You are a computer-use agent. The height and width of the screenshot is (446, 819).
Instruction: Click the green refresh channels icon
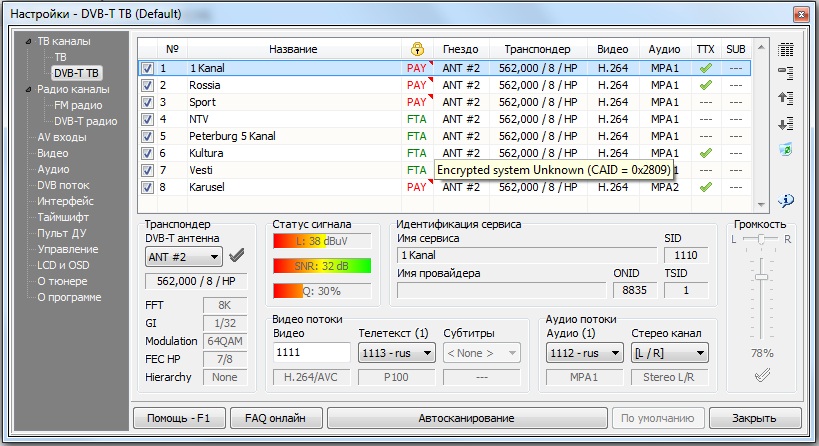[785, 148]
